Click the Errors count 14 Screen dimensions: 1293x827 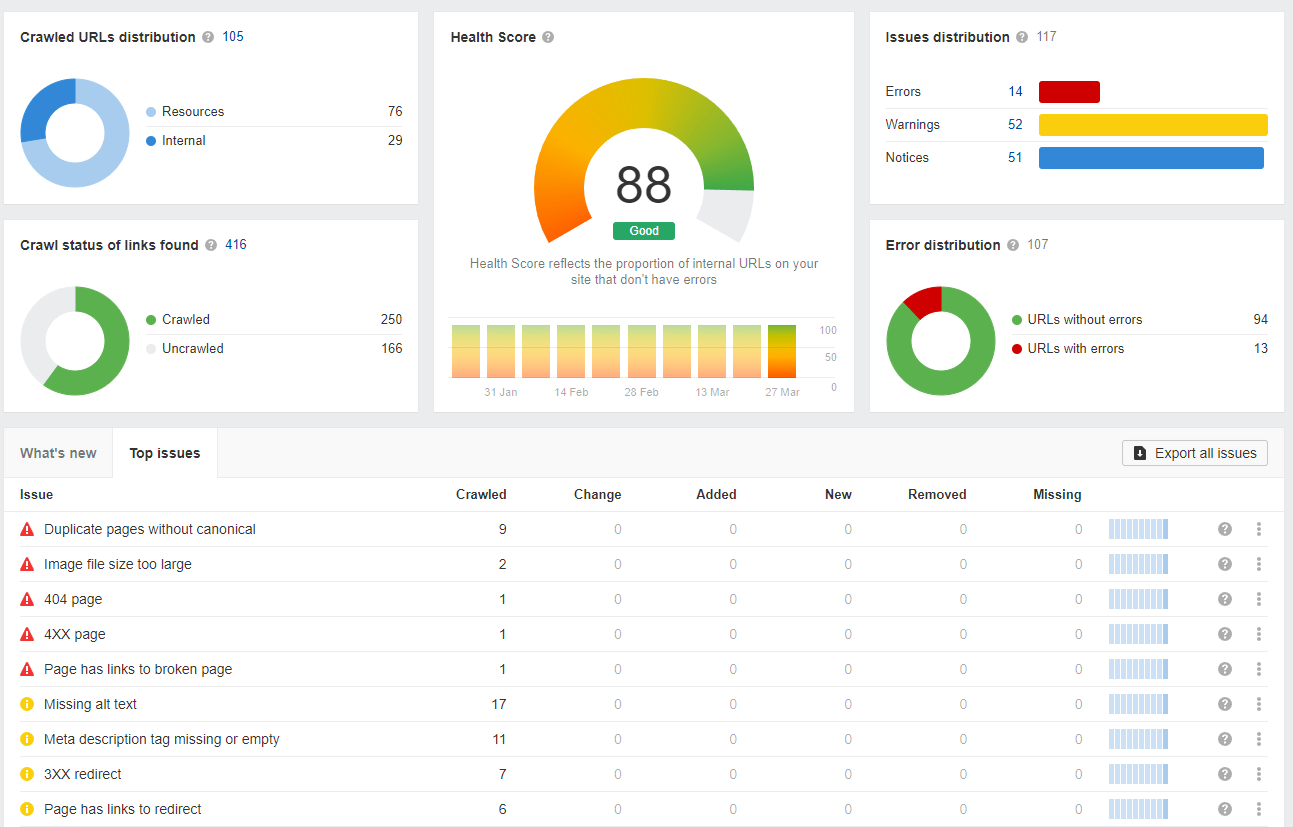(1015, 91)
